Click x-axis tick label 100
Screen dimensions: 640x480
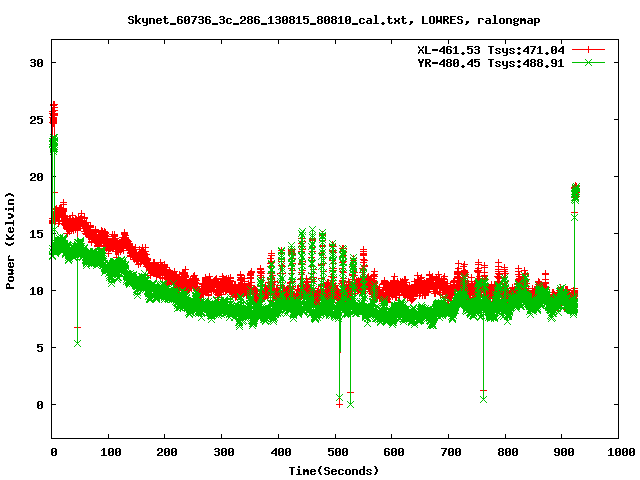pos(111,452)
